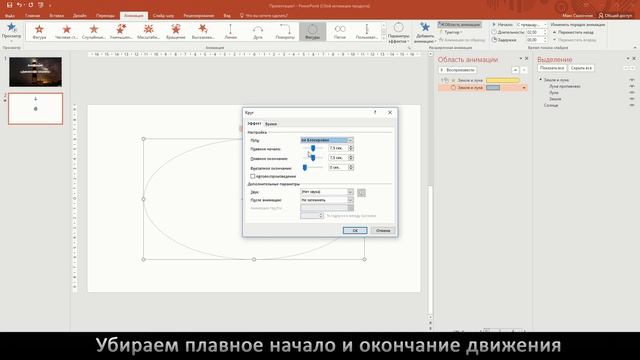The image size is (640, 360).
Task: Undo the last action in title bar
Action: (19, 5)
